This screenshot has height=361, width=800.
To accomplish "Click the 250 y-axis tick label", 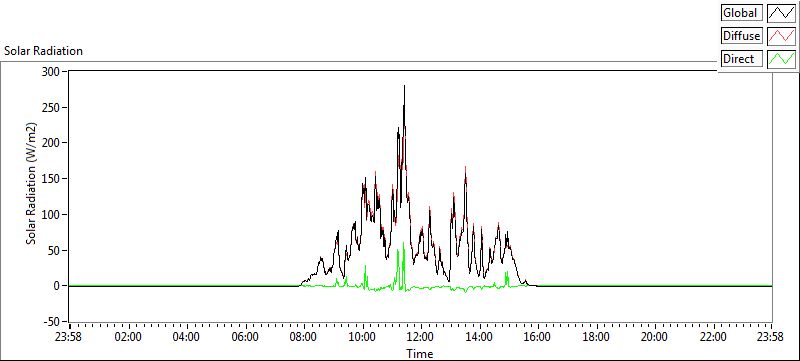I will [x=50, y=107].
